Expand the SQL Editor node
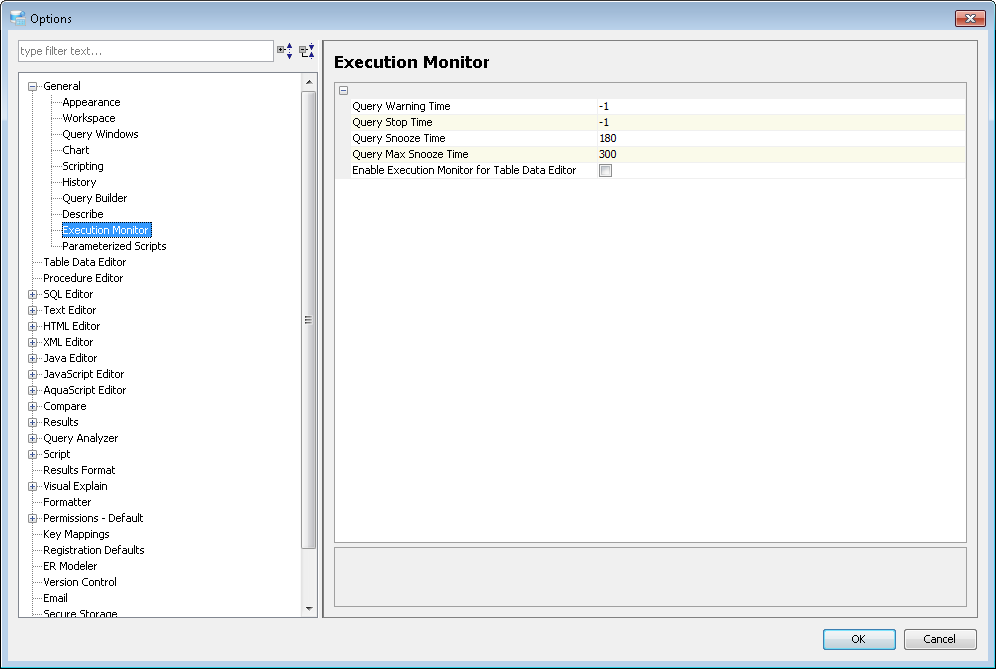 (x=32, y=294)
